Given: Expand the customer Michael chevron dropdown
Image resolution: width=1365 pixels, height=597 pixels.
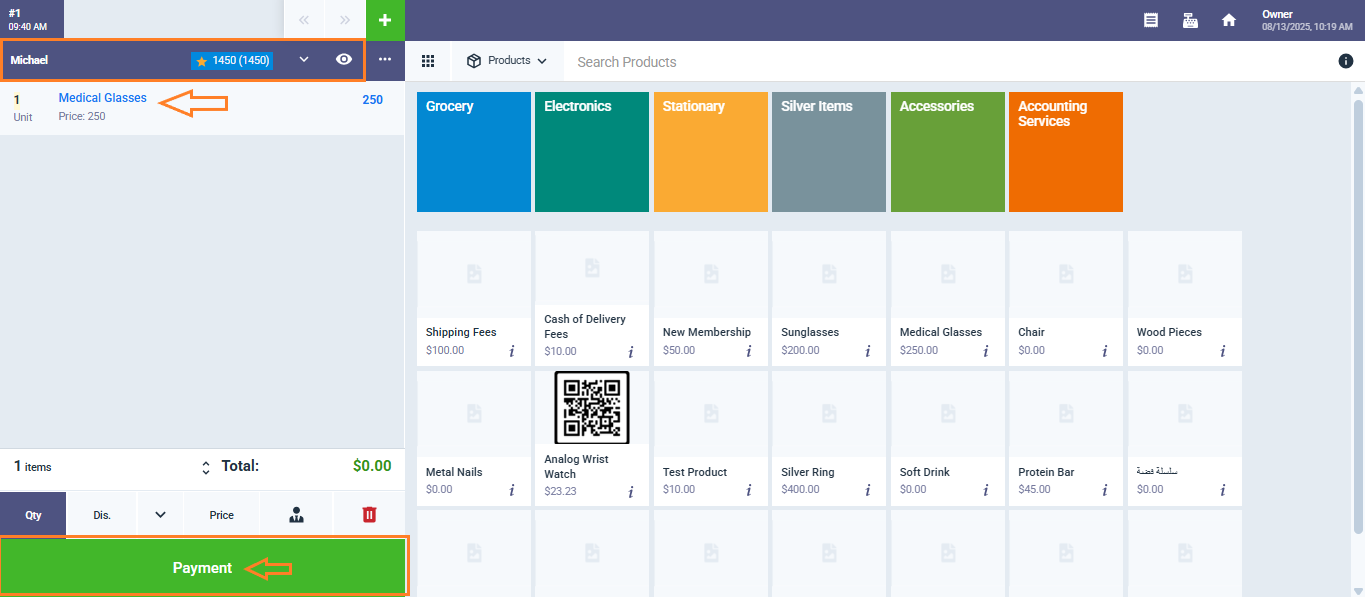Looking at the screenshot, I should 304,60.
